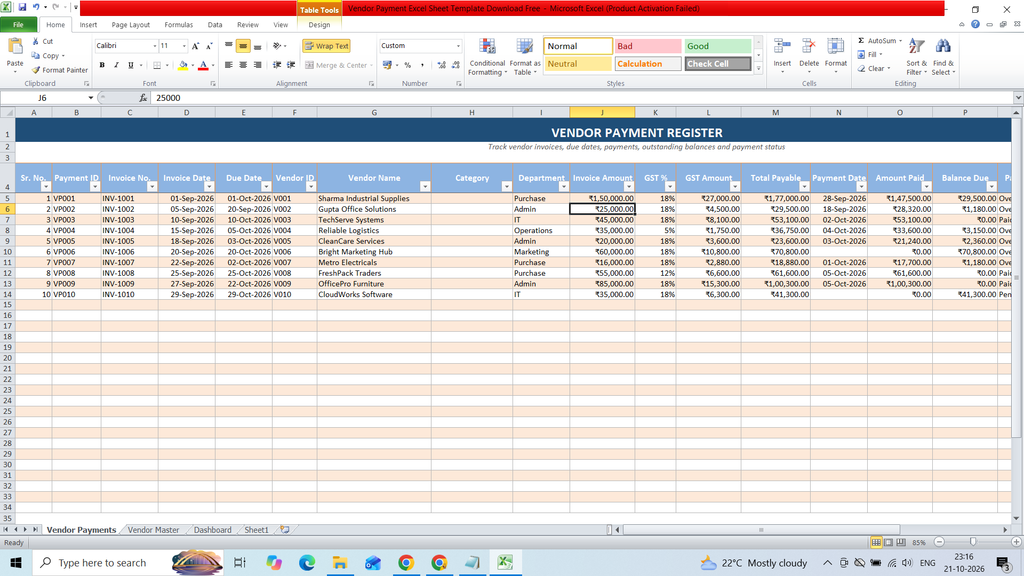
Task: Open the Invoice Date filter dropdown
Action: 209,187
